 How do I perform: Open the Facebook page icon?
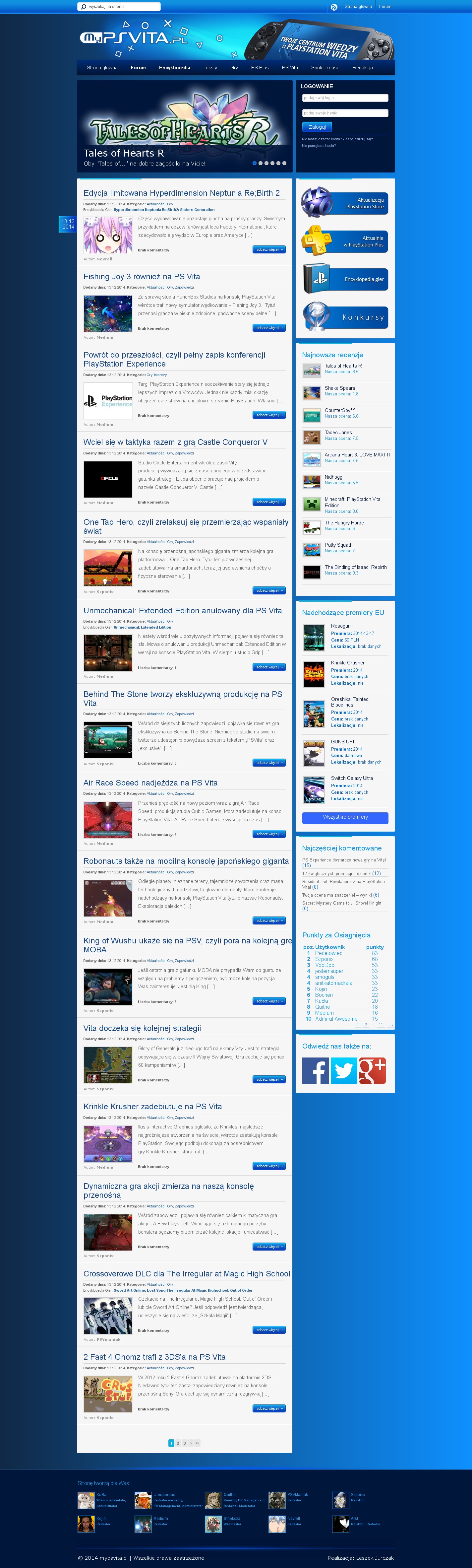pyautogui.click(x=315, y=1070)
